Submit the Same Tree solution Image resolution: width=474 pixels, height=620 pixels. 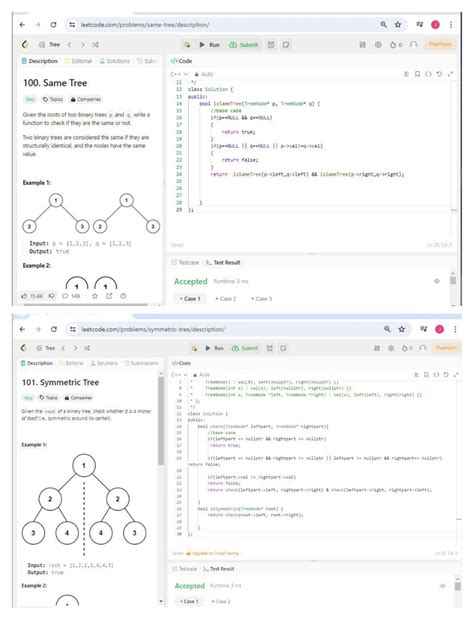244,45
